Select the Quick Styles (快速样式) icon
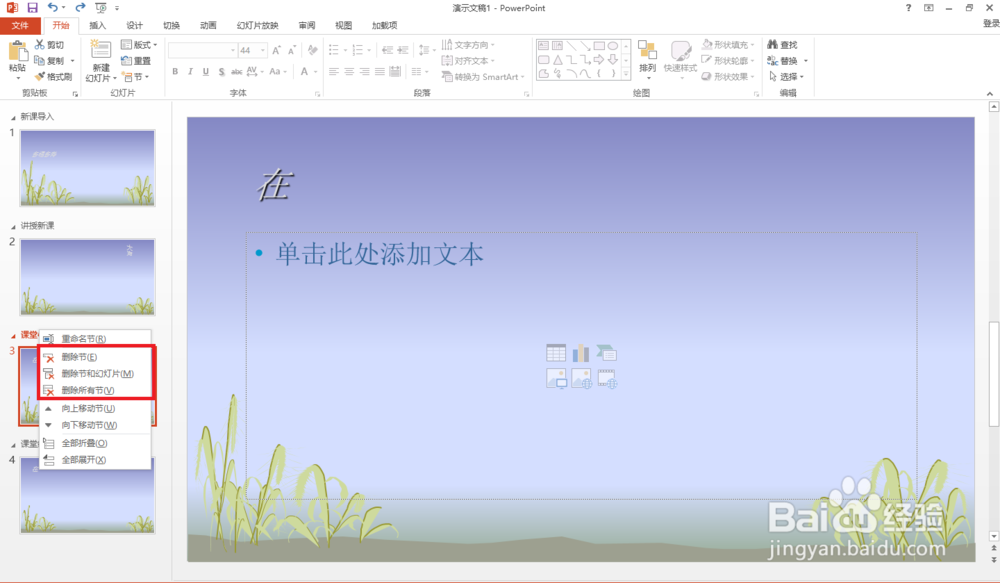This screenshot has height=583, width=1000. (x=681, y=60)
